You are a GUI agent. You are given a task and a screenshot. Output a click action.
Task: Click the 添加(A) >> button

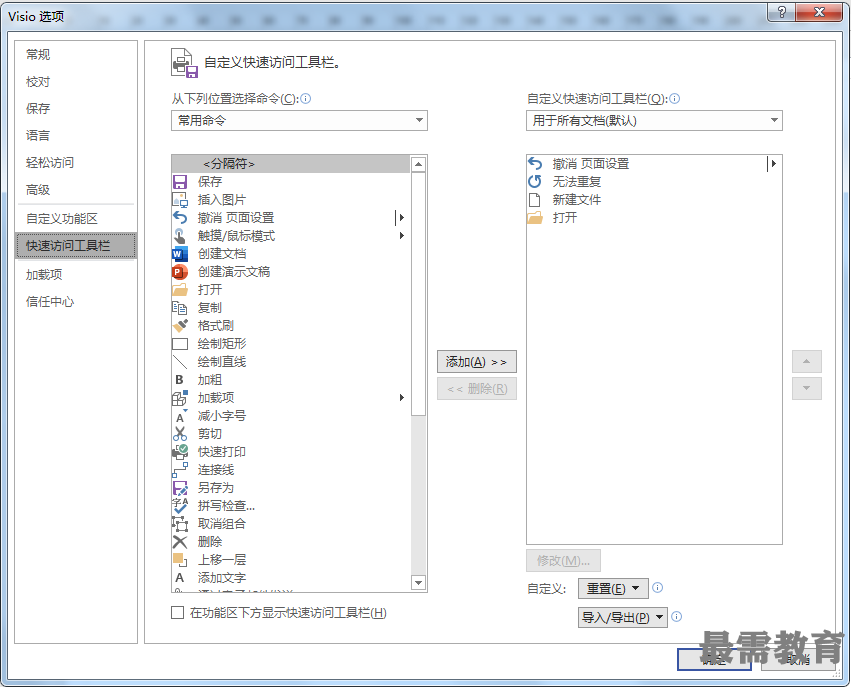[x=477, y=362]
